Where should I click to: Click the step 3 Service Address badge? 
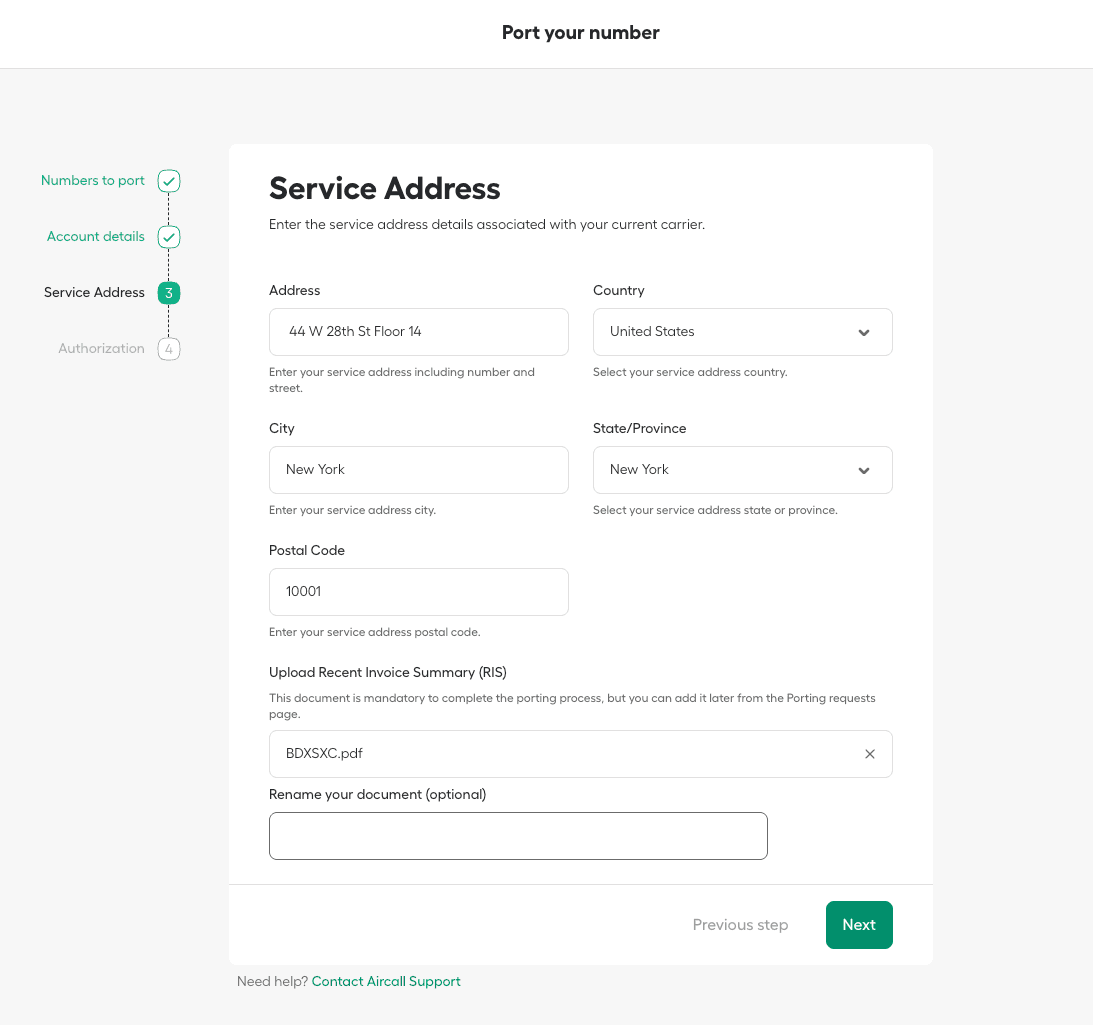(x=169, y=293)
